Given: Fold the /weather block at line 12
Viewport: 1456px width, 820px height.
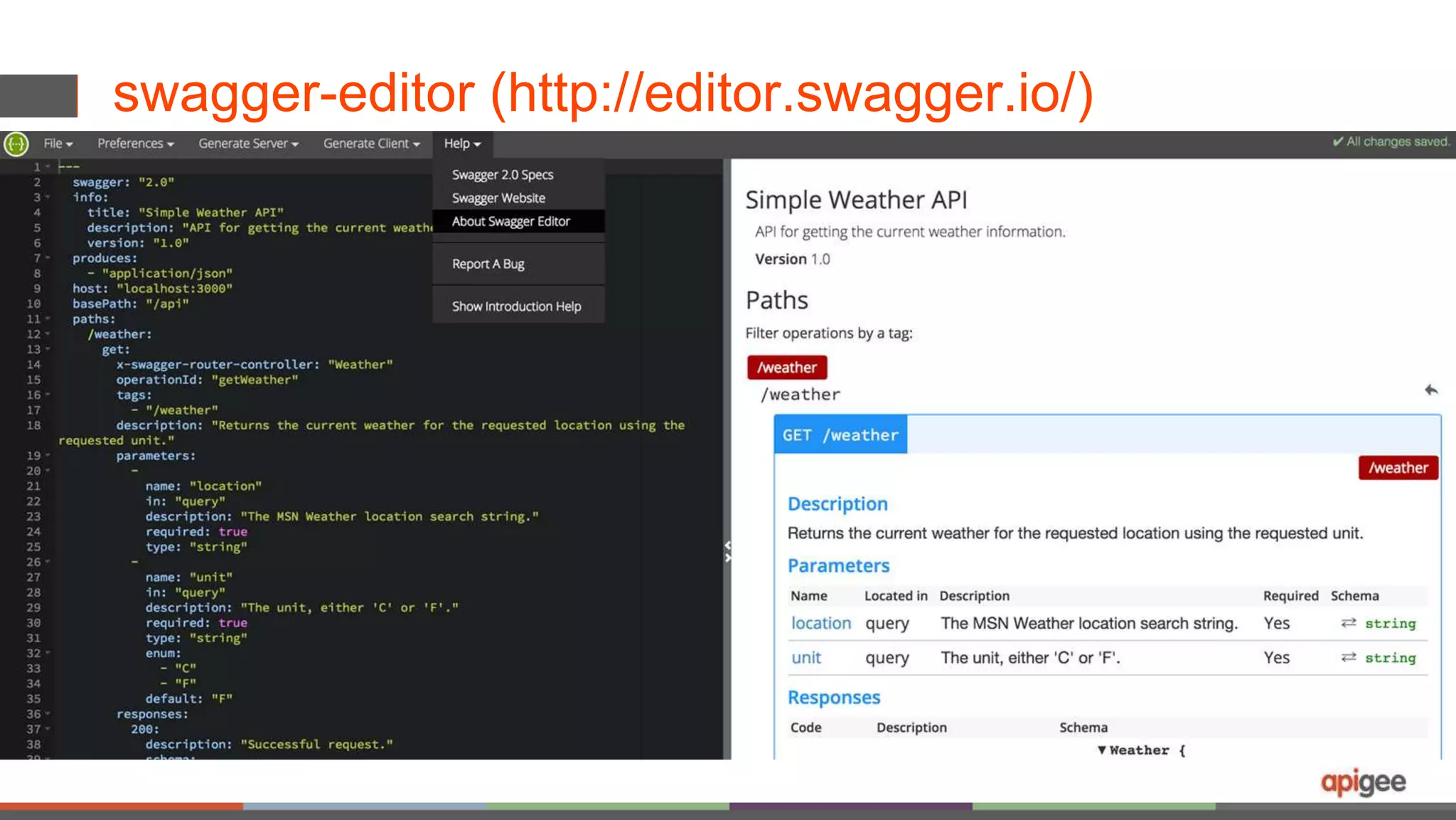Looking at the screenshot, I should 48,334.
